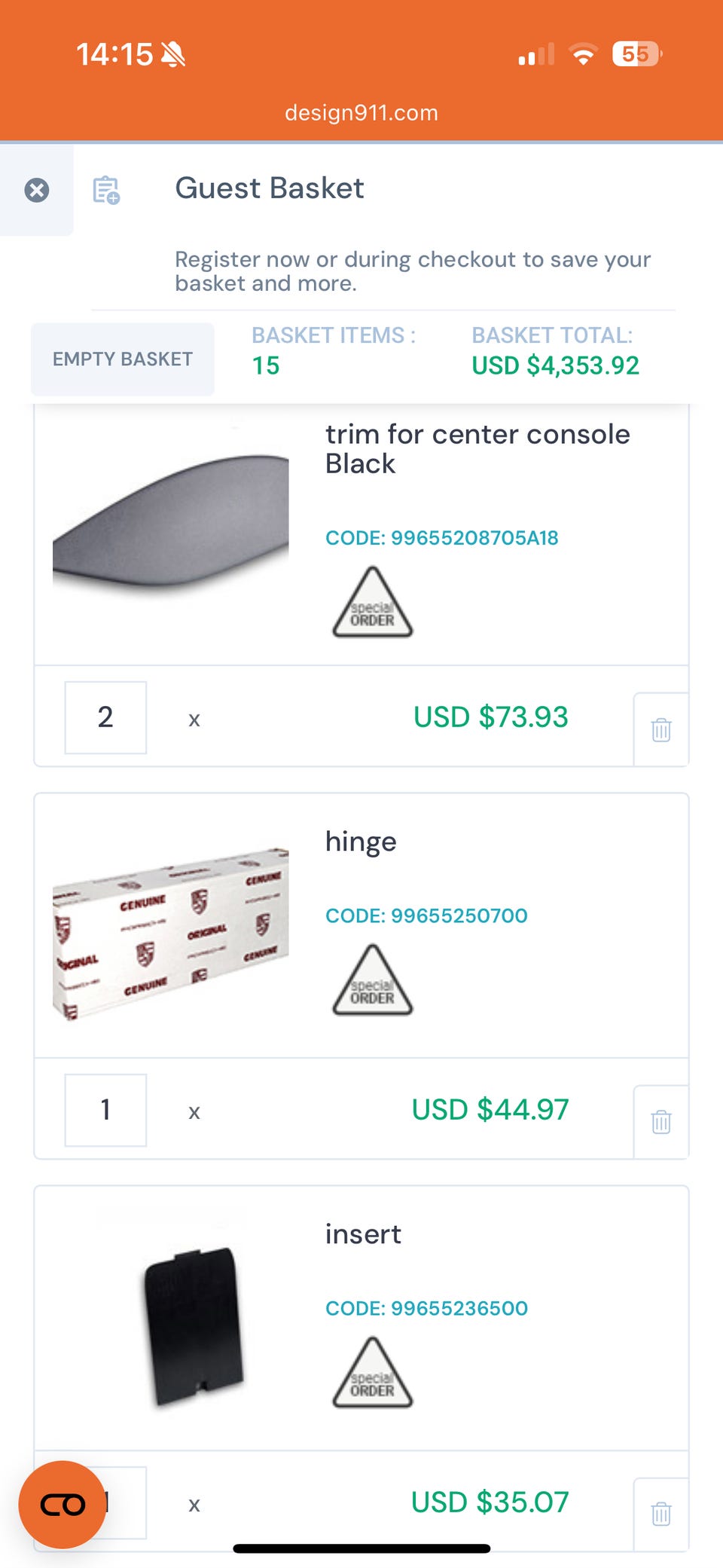Close the Guest Basket panel
The width and height of the screenshot is (723, 1568).
coord(37,190)
